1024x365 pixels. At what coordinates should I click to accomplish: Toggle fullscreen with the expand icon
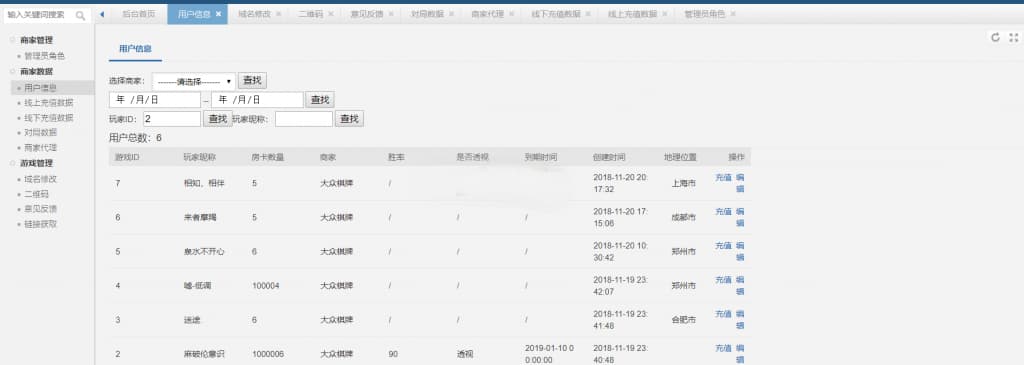(x=1014, y=37)
